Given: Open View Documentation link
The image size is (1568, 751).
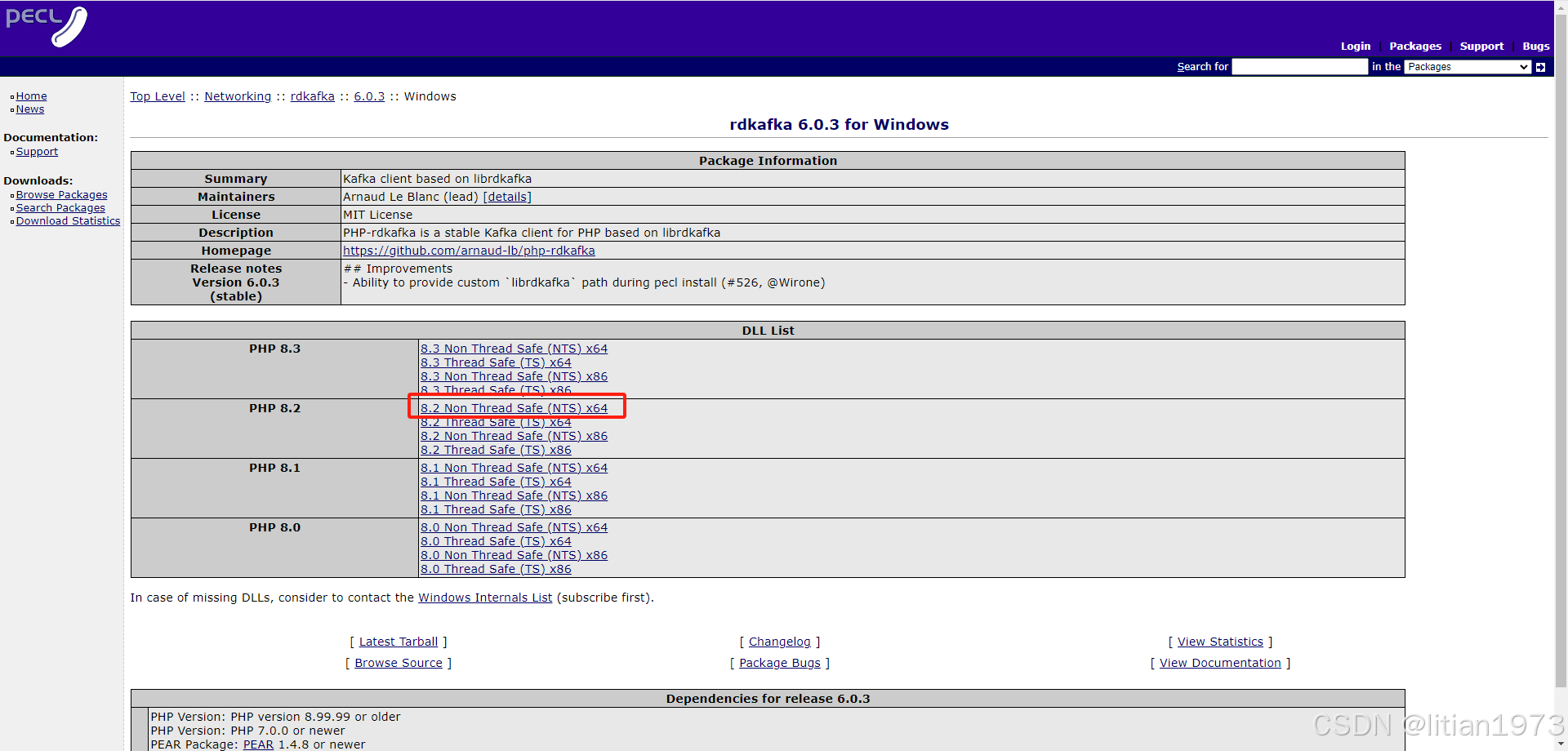Looking at the screenshot, I should (1220, 663).
